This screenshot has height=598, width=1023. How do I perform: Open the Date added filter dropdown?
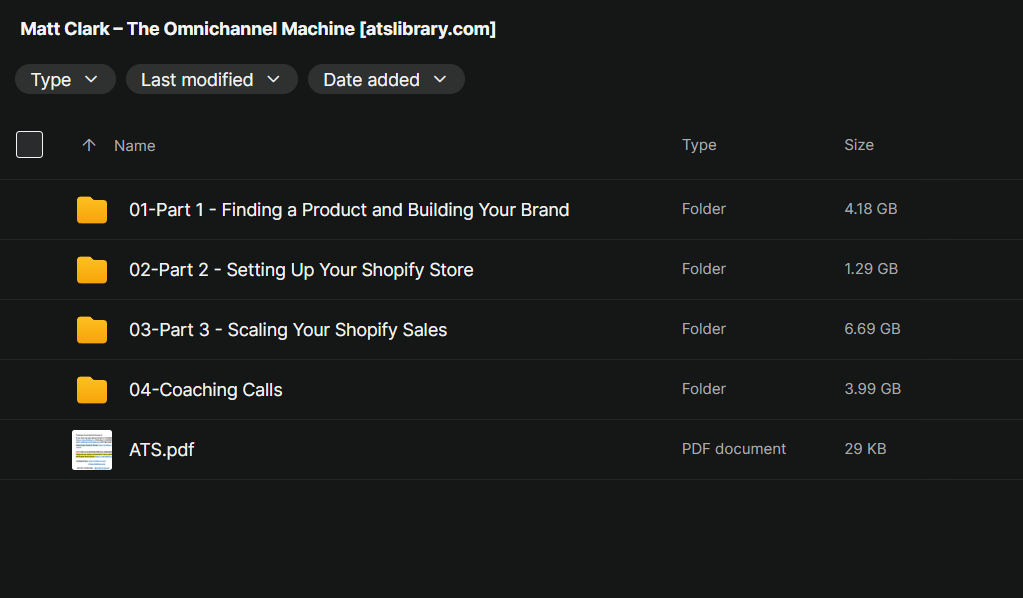click(386, 80)
